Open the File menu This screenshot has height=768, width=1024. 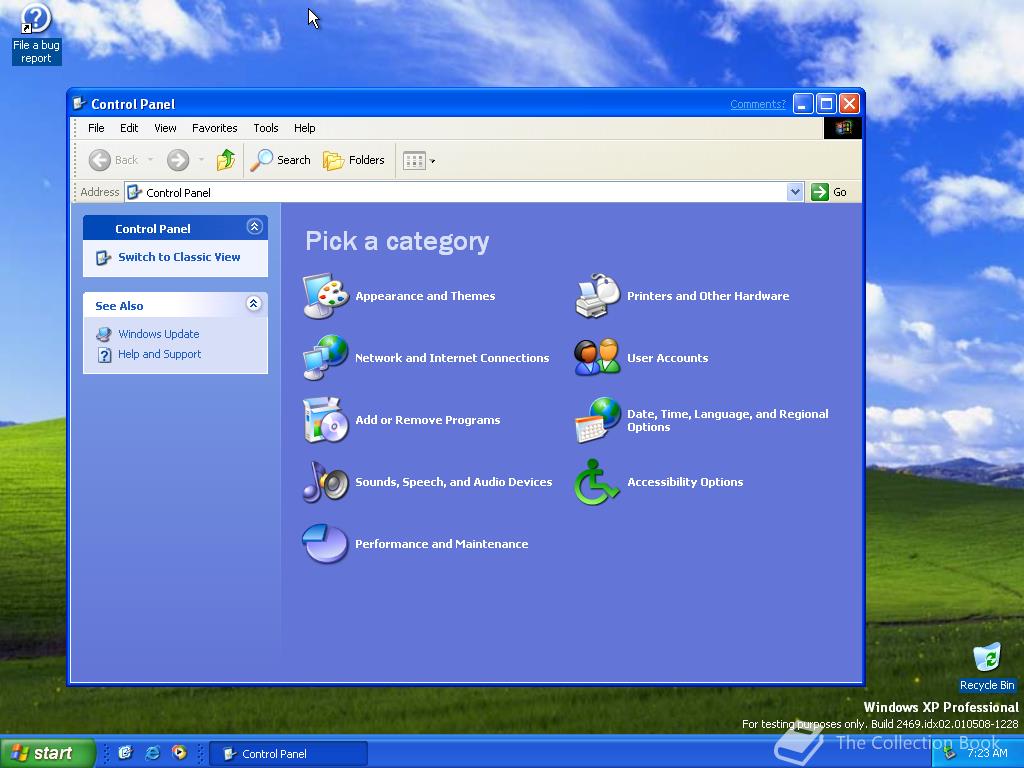click(x=96, y=128)
